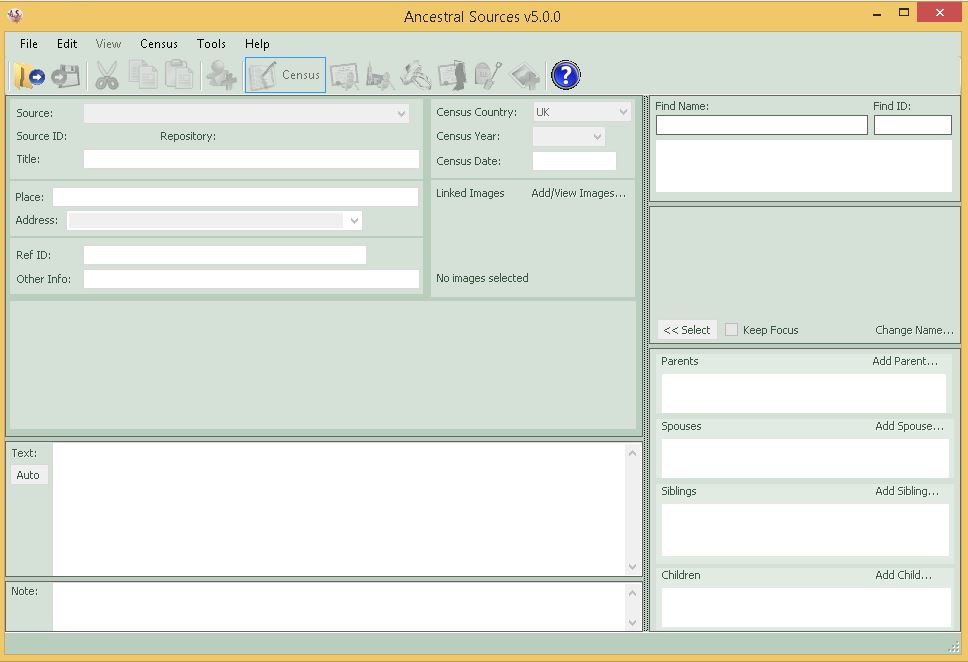Click the app logo in title bar
Image resolution: width=968 pixels, height=662 pixels.
(x=15, y=15)
